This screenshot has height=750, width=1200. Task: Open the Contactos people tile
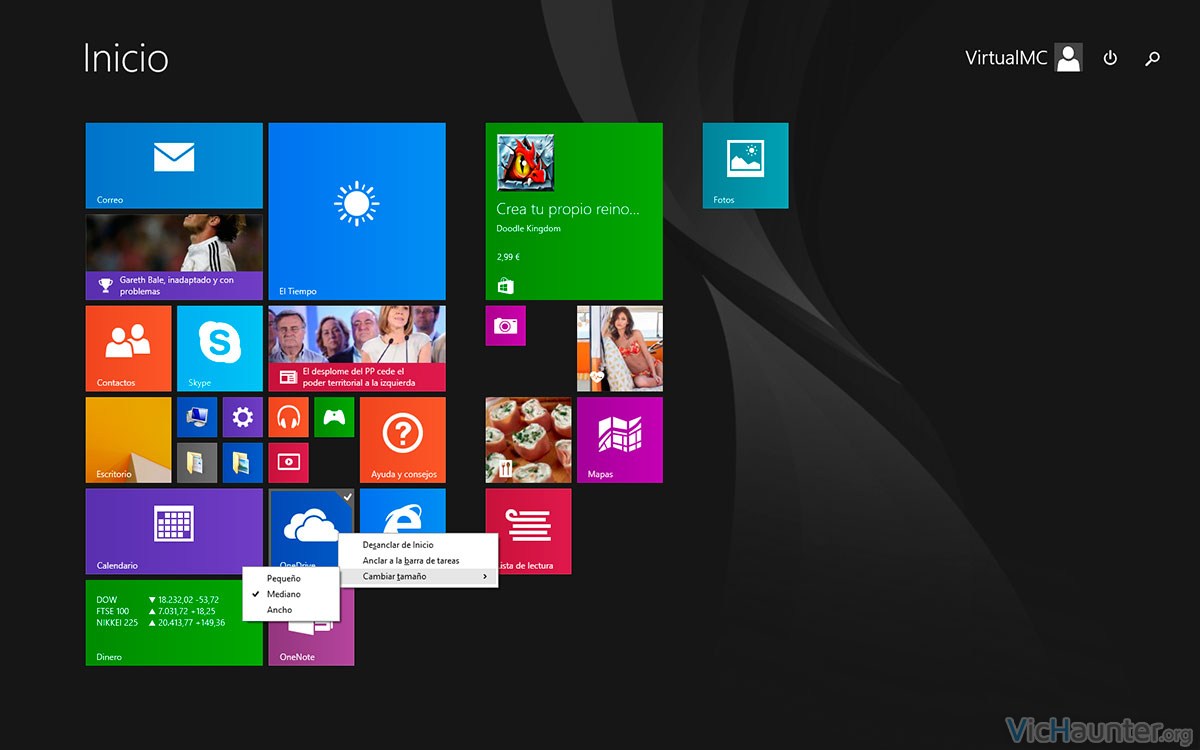click(129, 348)
